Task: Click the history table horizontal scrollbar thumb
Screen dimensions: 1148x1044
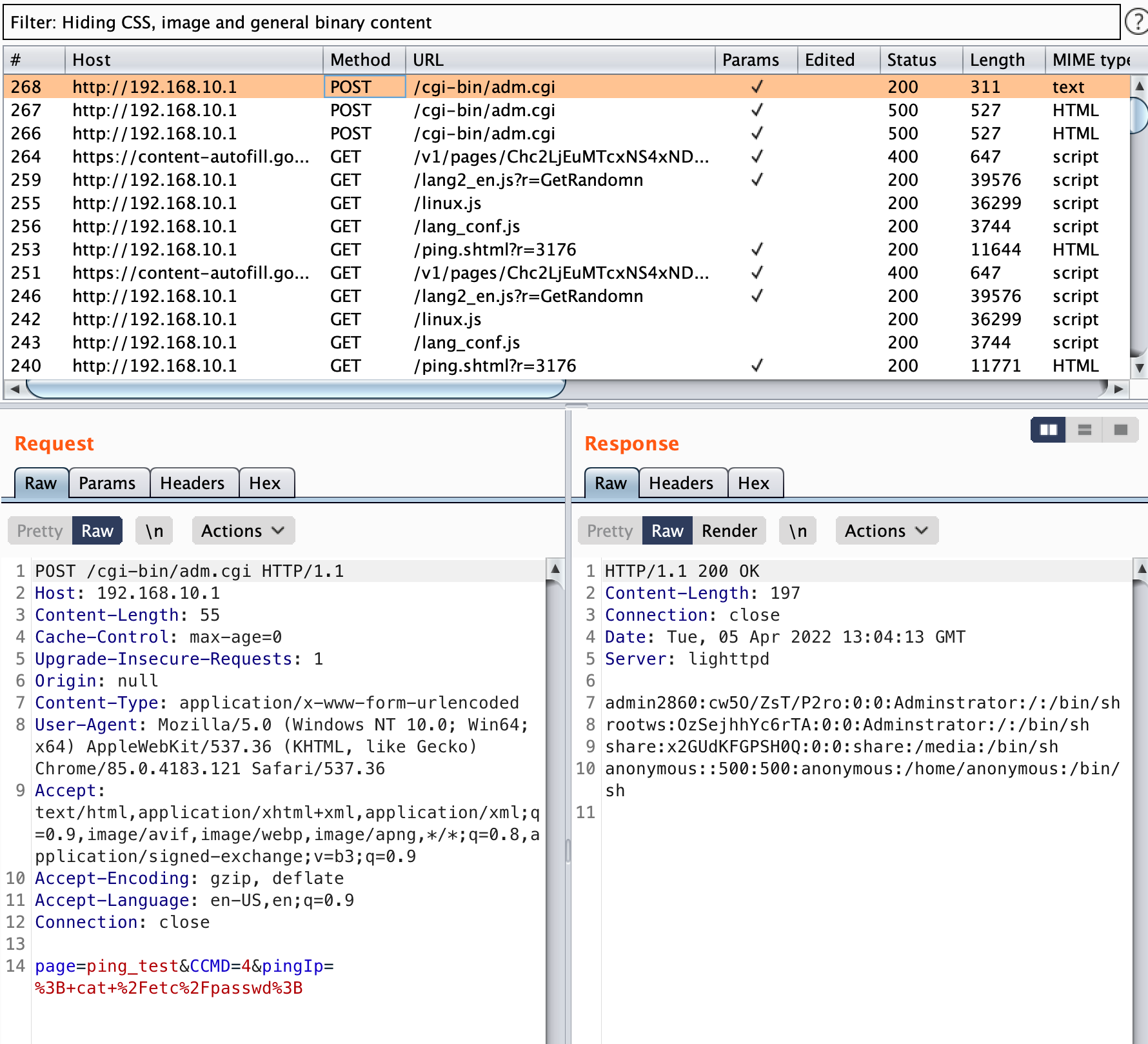Action: tap(295, 389)
